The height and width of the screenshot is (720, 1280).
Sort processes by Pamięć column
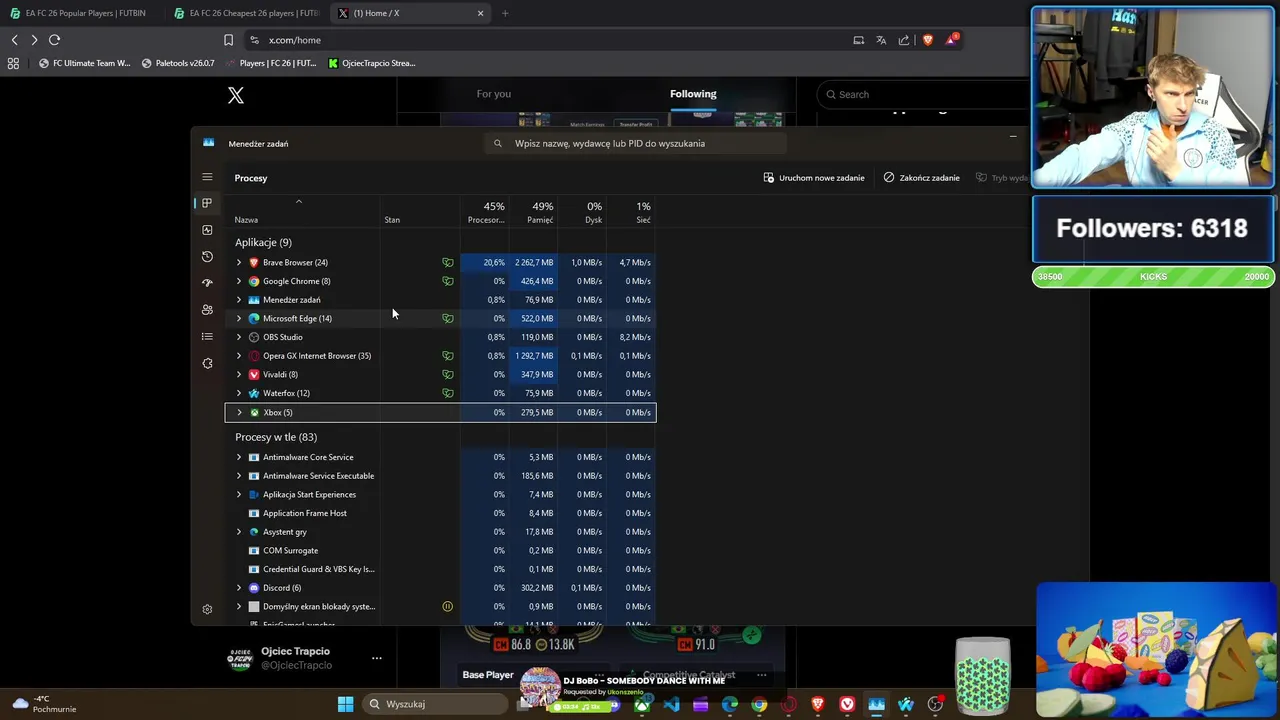[x=535, y=212]
